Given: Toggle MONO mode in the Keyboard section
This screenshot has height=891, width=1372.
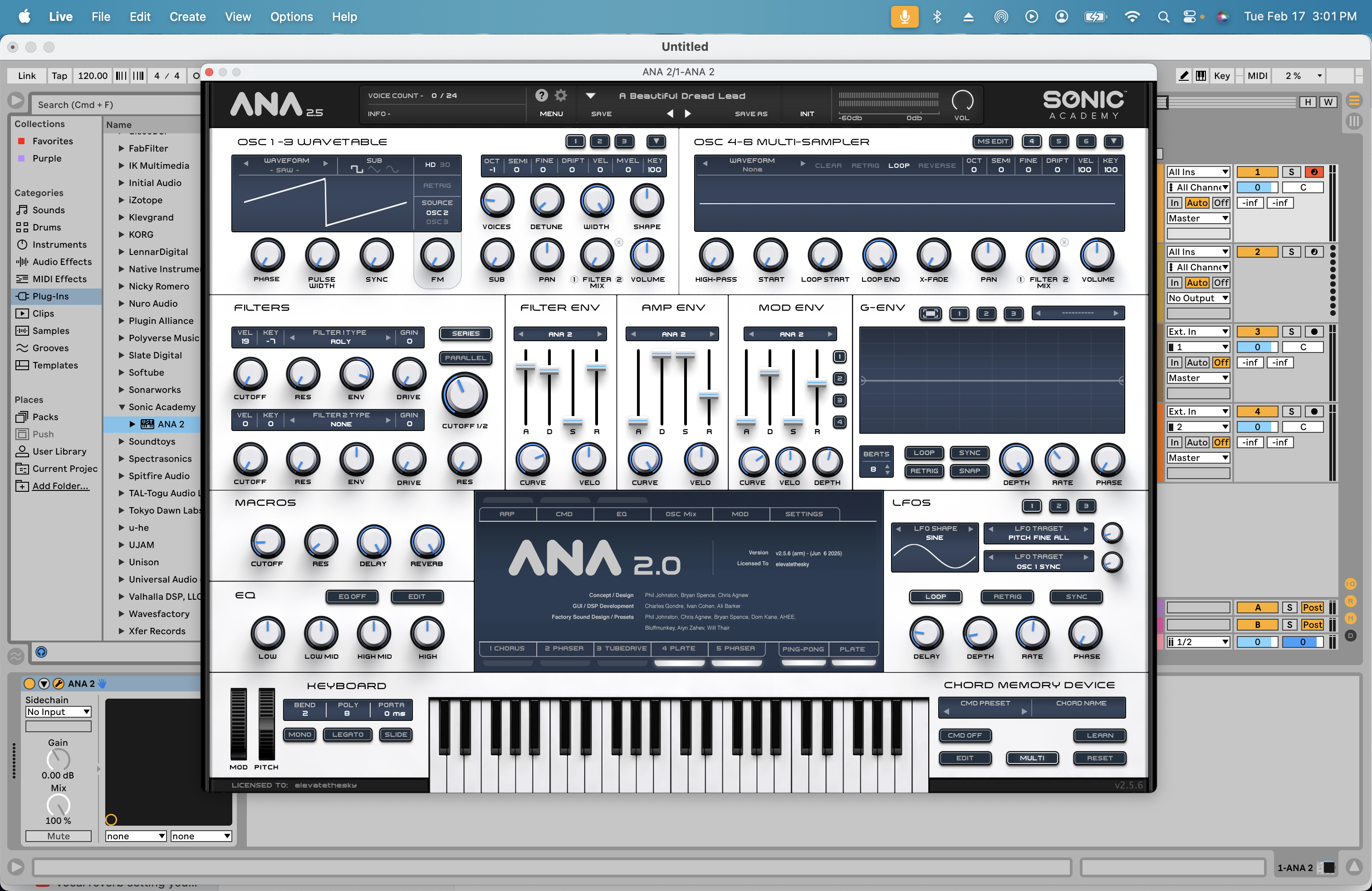Looking at the screenshot, I should point(300,734).
